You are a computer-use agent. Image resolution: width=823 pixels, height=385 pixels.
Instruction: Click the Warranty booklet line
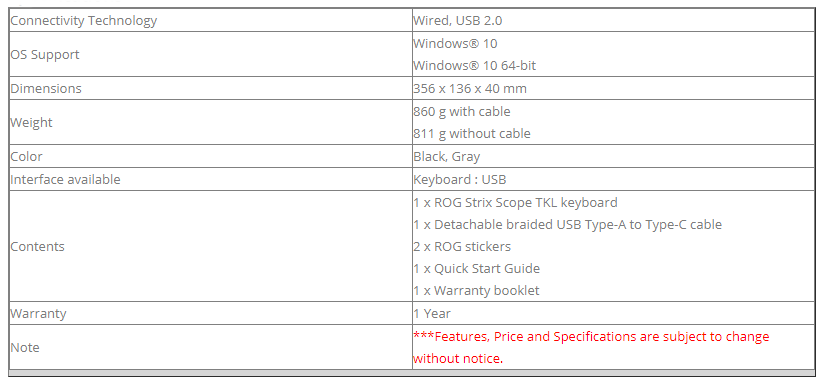(476, 291)
